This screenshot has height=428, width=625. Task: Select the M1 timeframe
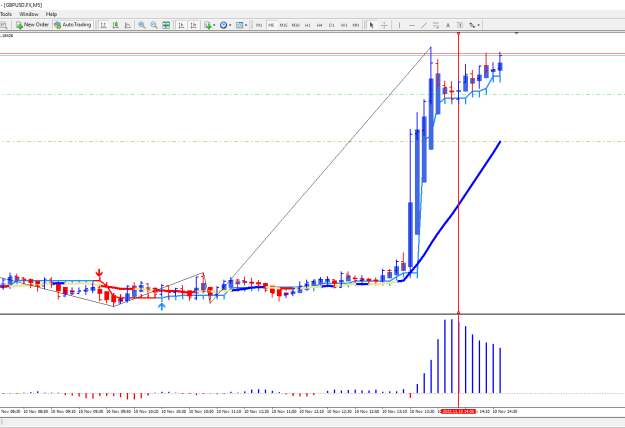(259, 25)
